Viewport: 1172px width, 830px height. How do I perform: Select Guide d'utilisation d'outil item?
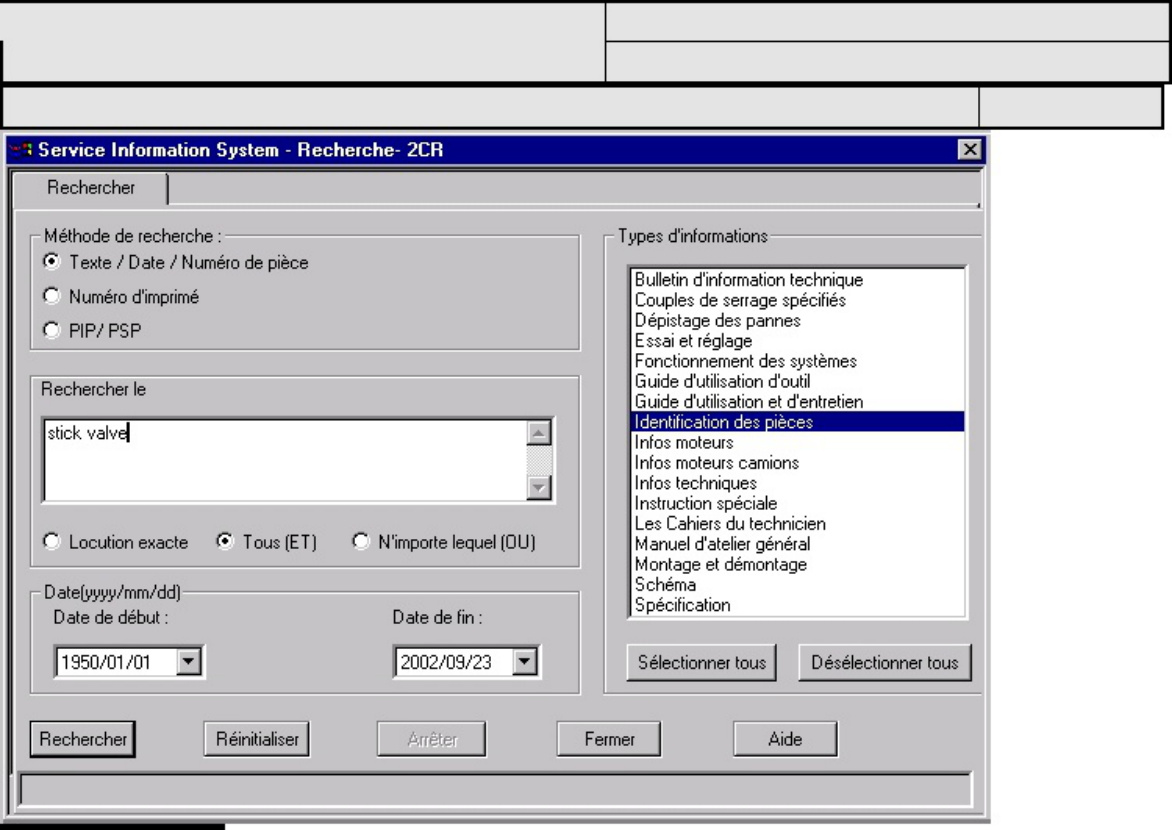click(798, 381)
